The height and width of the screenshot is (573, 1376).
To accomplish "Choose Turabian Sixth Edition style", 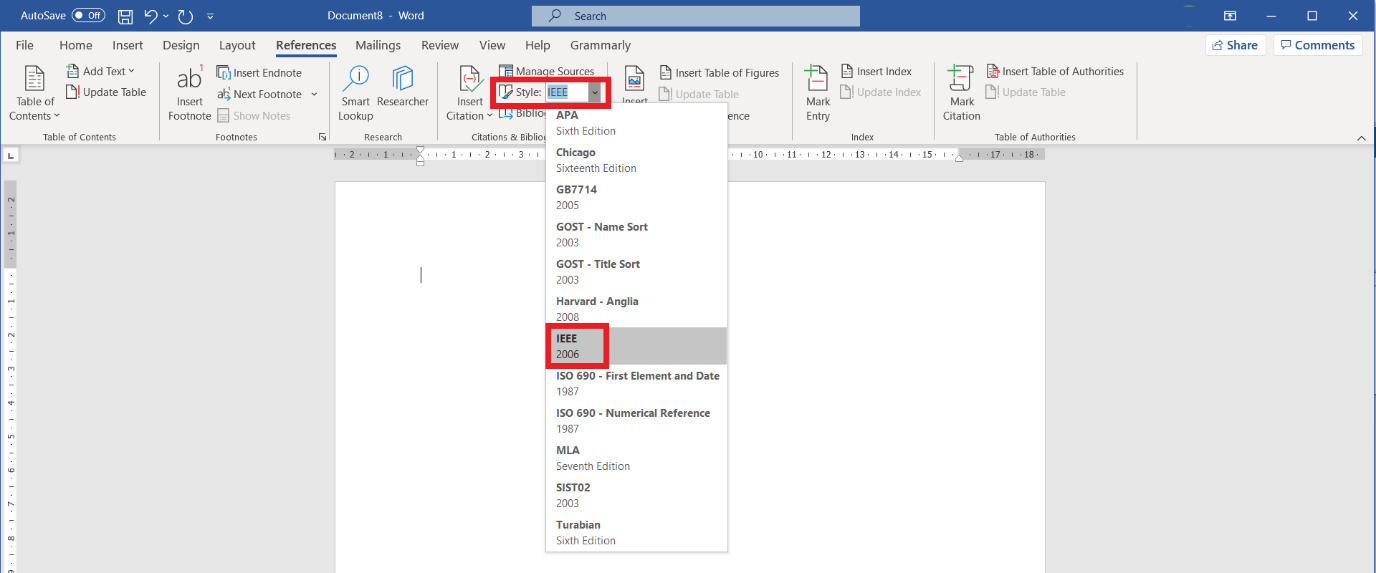I will (x=636, y=532).
